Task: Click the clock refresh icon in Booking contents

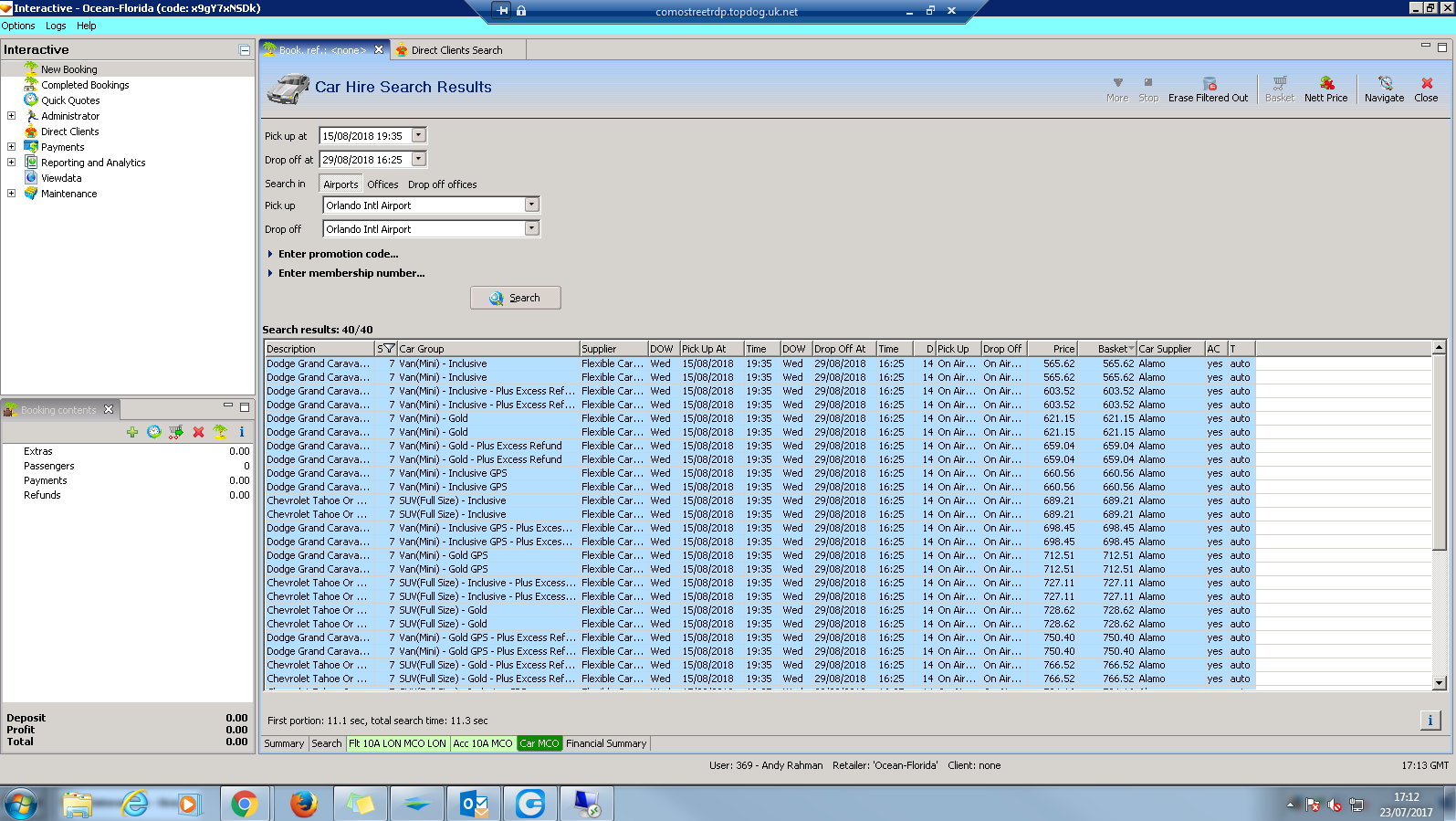Action: coord(154,432)
